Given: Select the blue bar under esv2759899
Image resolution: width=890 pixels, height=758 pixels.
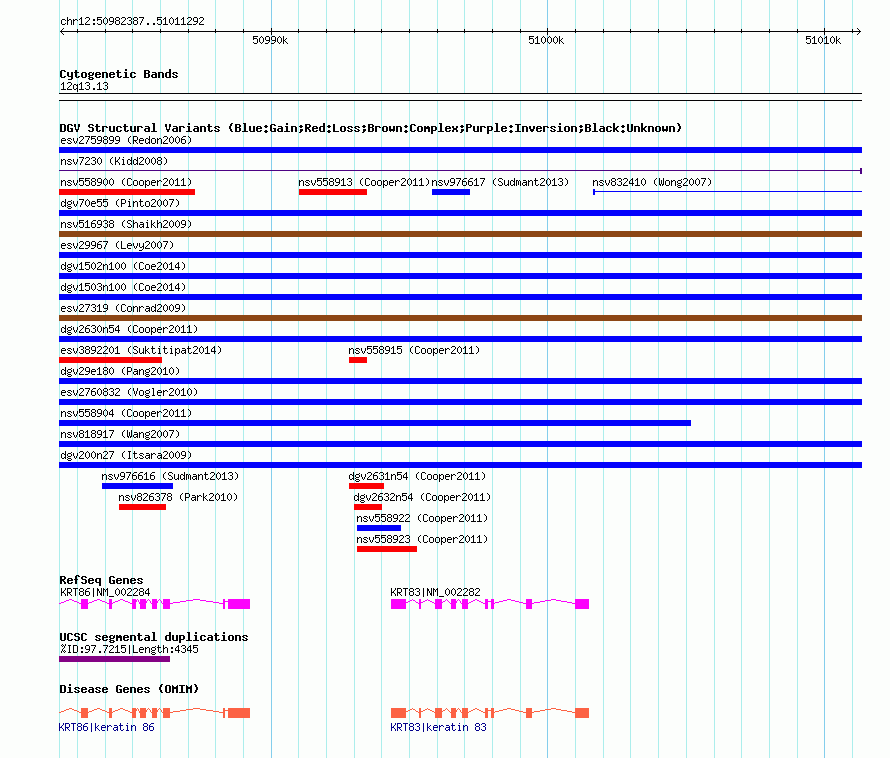Looking at the screenshot, I should (x=460, y=150).
